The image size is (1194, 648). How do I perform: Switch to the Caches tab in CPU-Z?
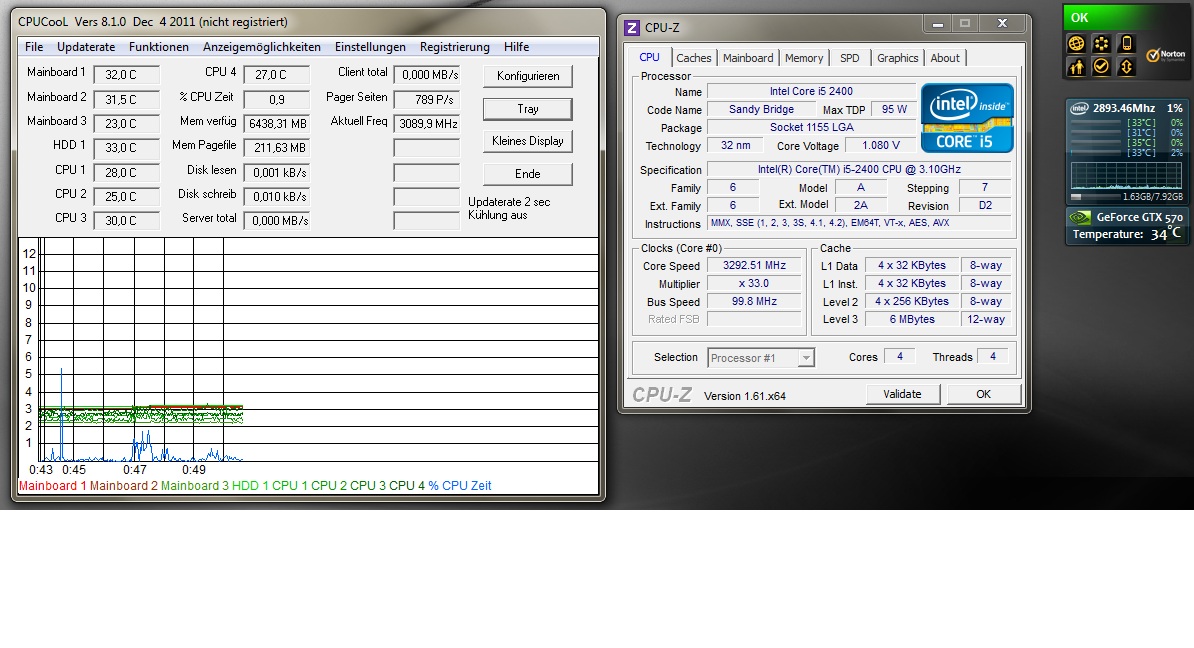(x=694, y=58)
